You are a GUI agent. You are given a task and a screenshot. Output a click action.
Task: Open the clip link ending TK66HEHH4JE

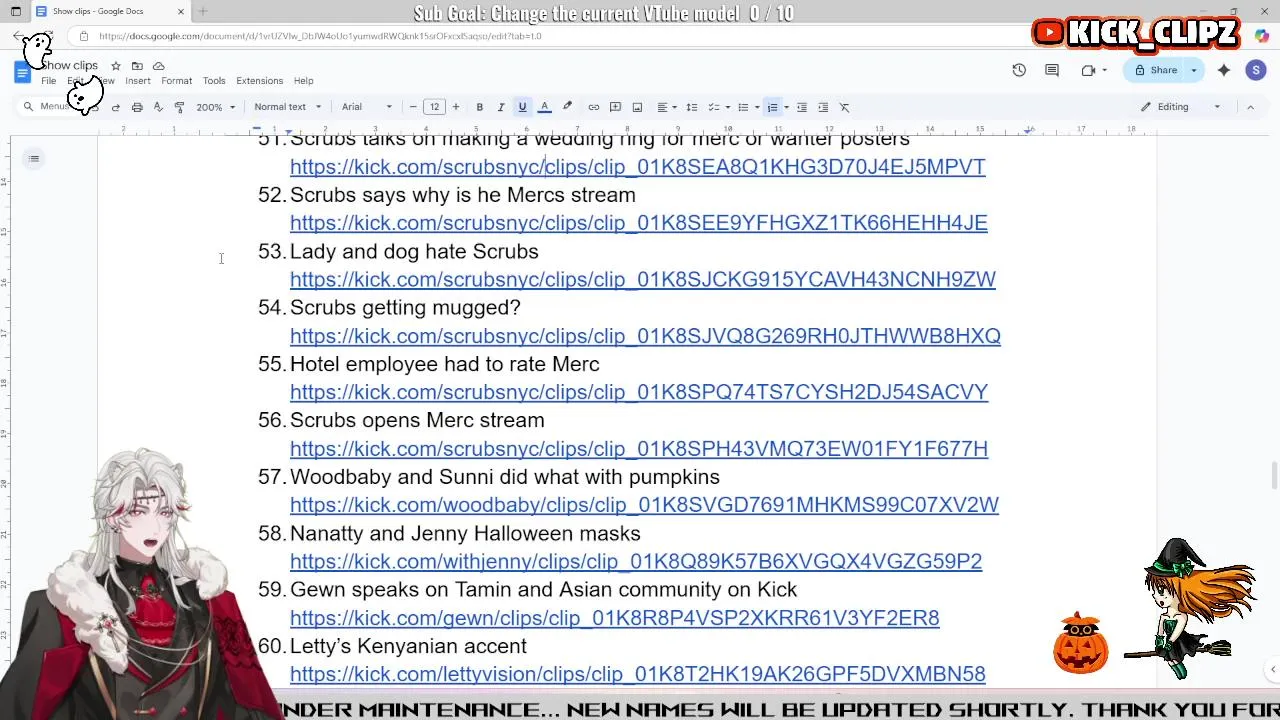(x=639, y=223)
